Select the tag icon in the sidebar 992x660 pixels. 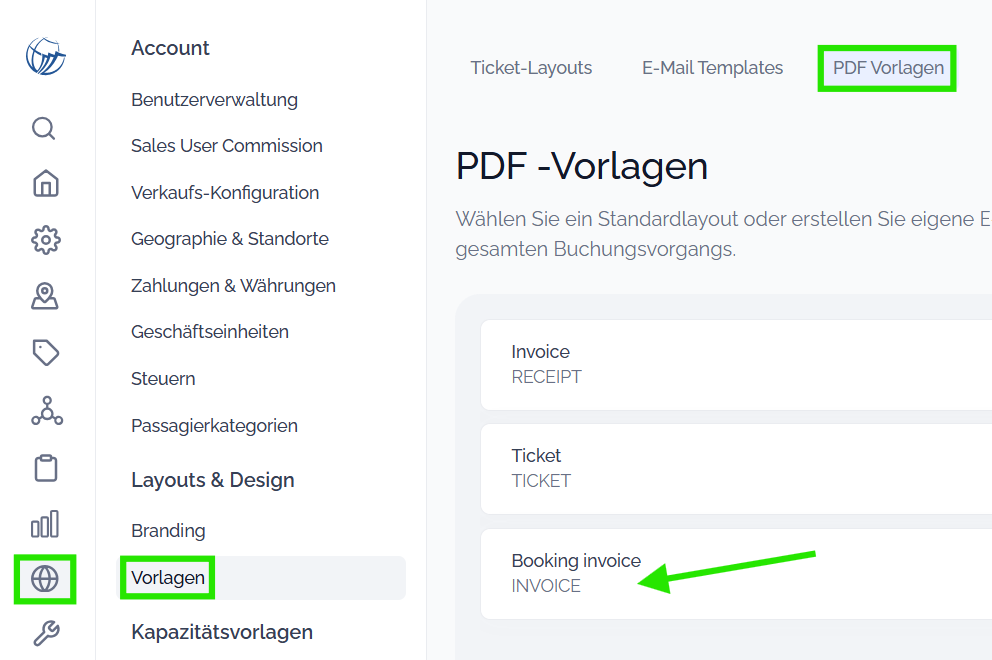click(x=44, y=352)
